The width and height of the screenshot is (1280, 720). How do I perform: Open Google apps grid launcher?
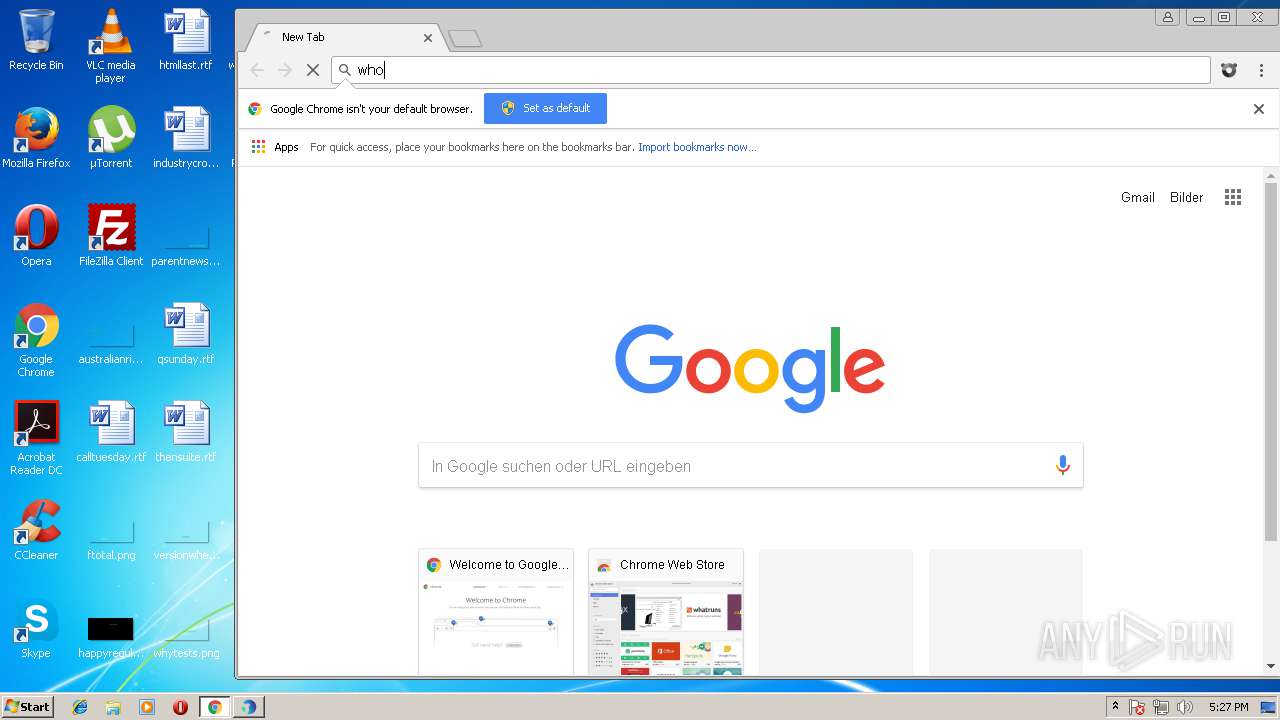[x=1233, y=197]
